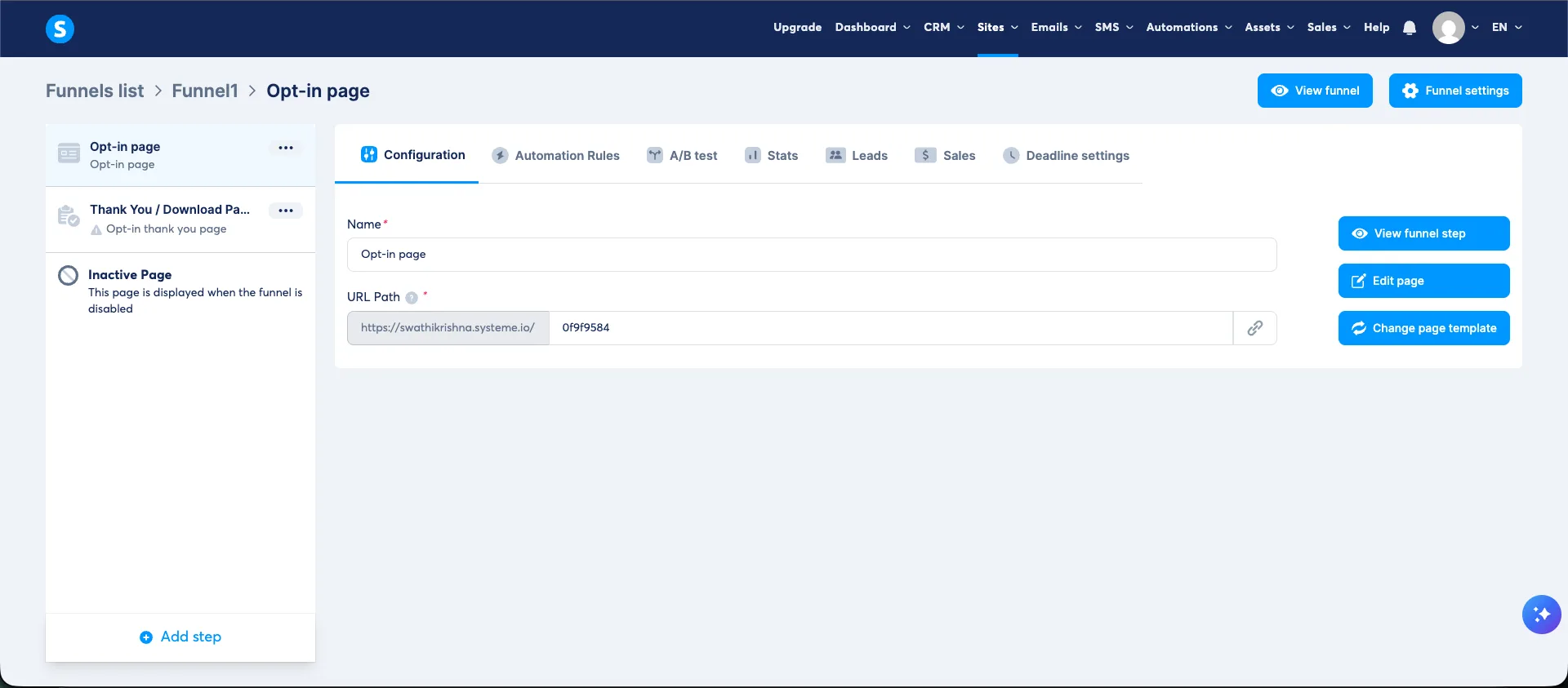This screenshot has height=688, width=1568.
Task: Click the Thank You page step icon
Action: (x=69, y=216)
